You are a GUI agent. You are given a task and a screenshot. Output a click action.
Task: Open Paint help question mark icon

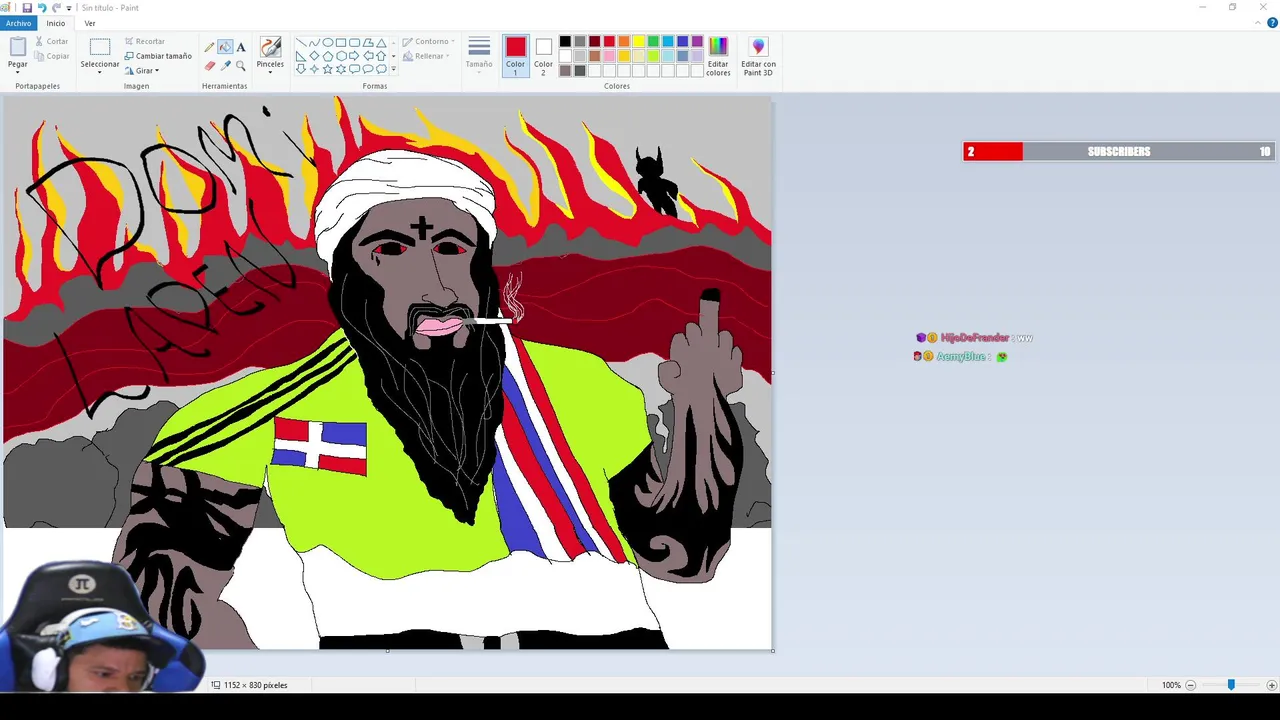tap(1272, 23)
